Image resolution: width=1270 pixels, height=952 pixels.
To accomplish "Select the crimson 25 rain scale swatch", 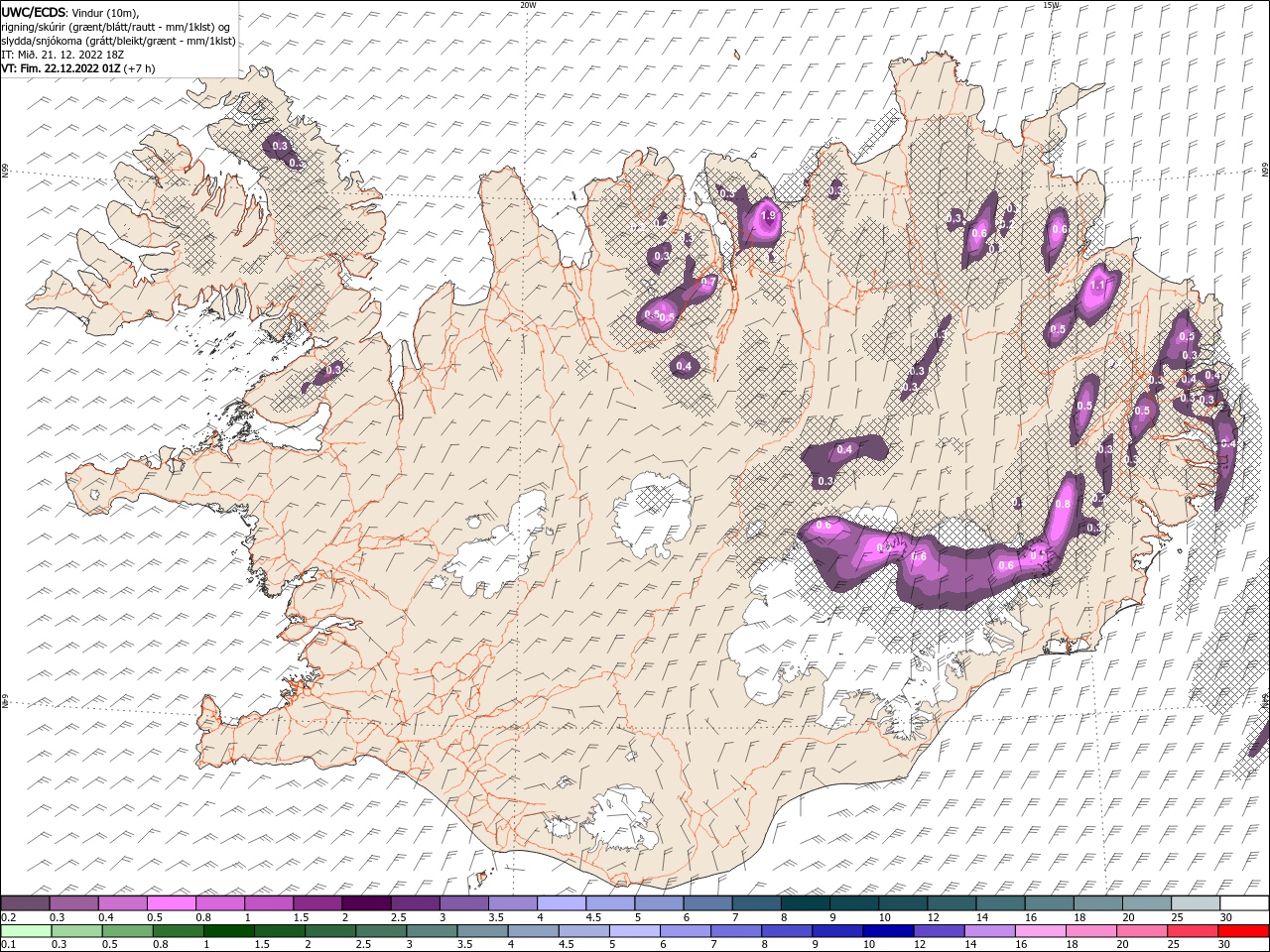I will 1193,931.
